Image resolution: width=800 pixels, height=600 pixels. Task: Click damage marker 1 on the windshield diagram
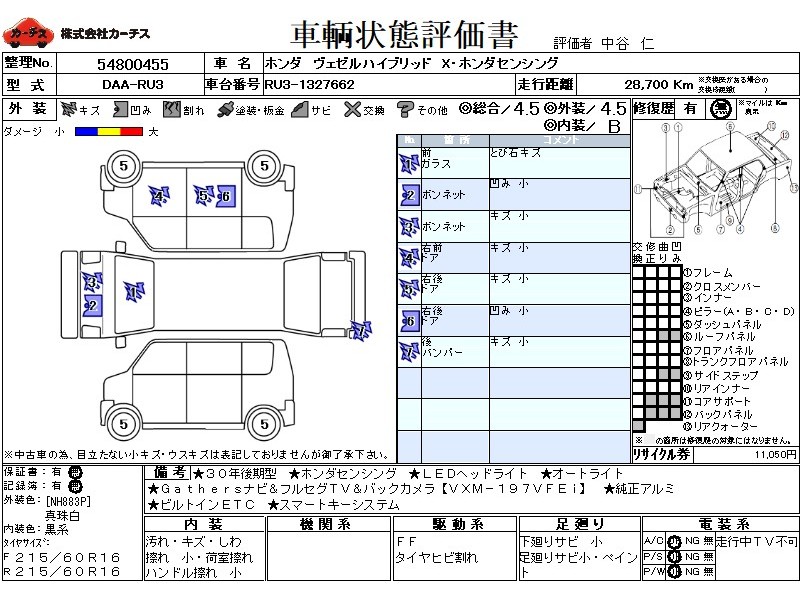tap(134, 292)
